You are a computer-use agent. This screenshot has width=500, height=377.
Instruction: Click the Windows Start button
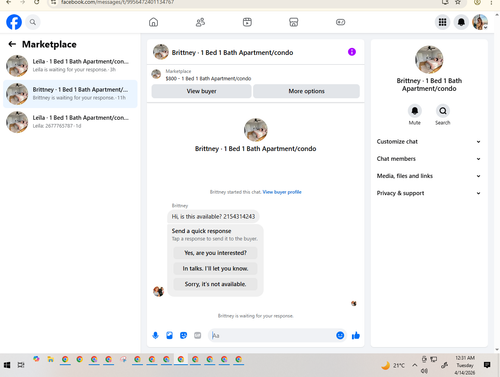(7, 365)
